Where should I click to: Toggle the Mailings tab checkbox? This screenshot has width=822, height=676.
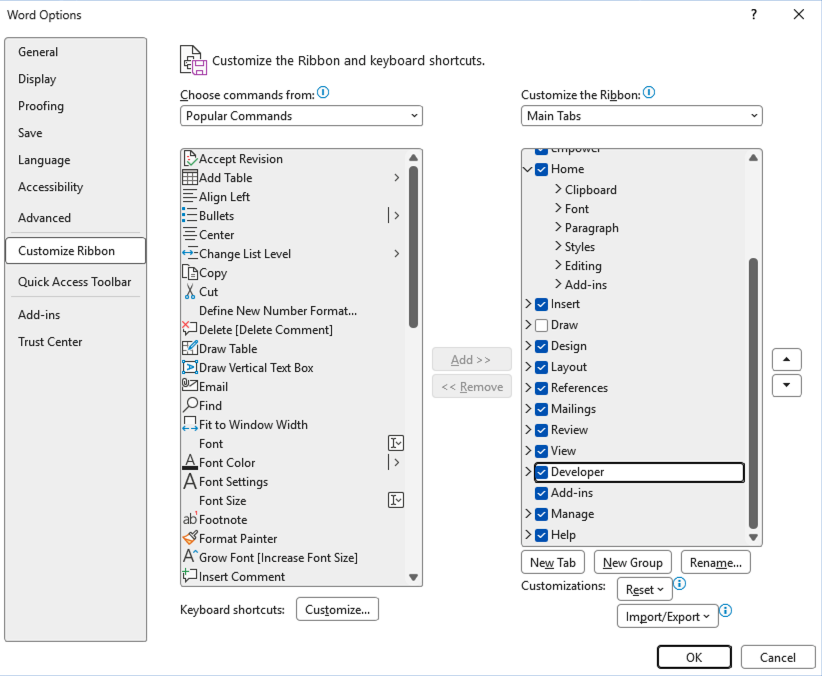(x=542, y=409)
